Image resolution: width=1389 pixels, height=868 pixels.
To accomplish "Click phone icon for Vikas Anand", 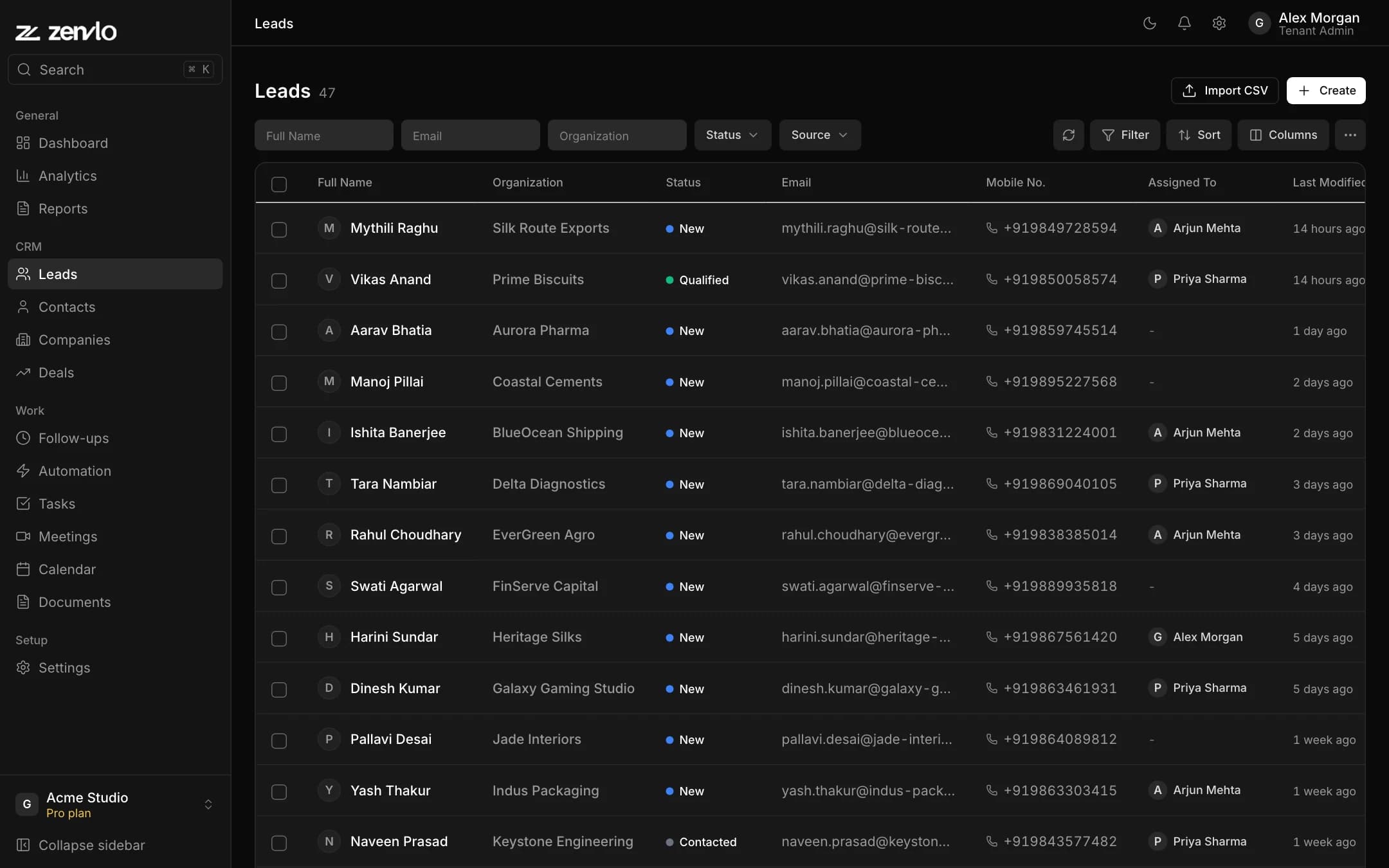I will coord(992,279).
